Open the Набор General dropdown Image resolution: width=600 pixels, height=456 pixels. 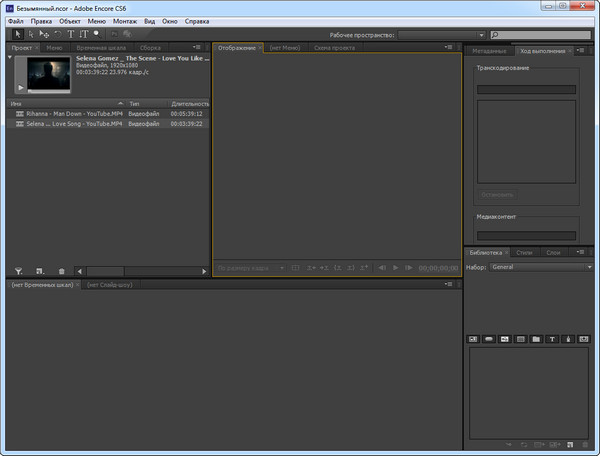540,267
